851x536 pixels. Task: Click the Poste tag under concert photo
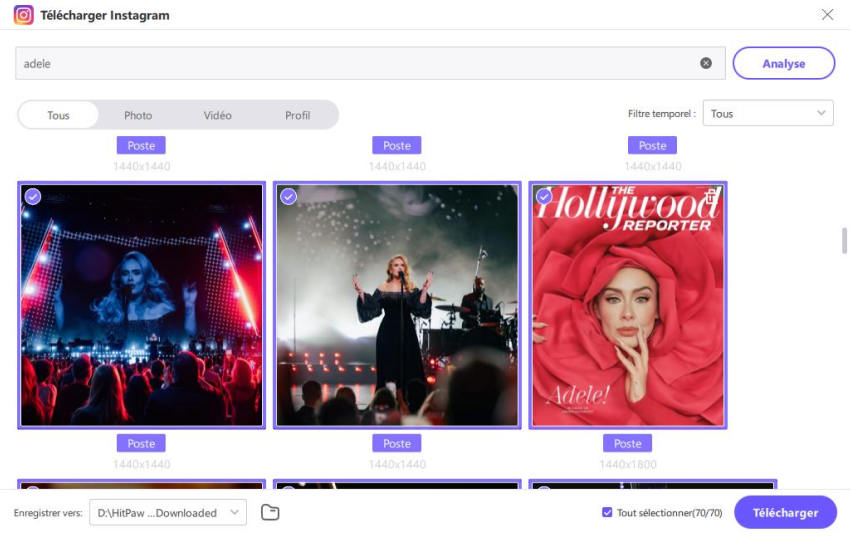point(141,443)
